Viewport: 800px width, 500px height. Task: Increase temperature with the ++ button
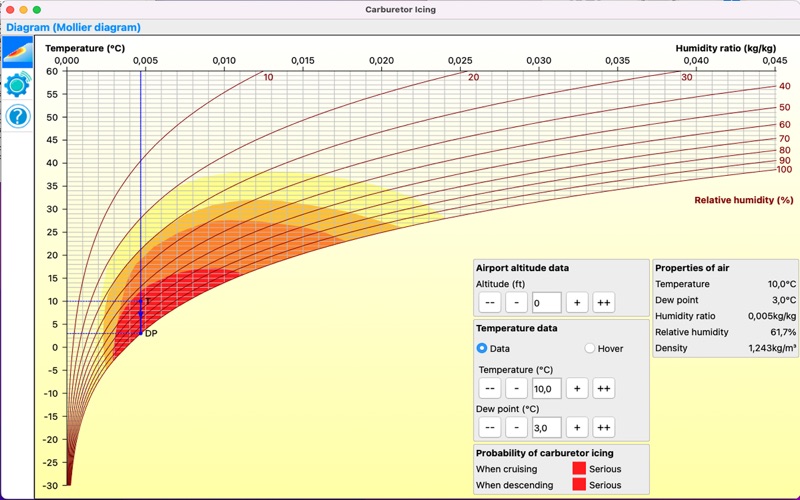coord(604,388)
